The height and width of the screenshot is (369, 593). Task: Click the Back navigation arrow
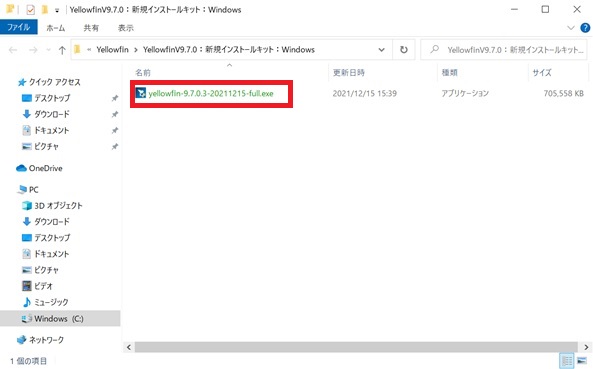(x=13, y=50)
